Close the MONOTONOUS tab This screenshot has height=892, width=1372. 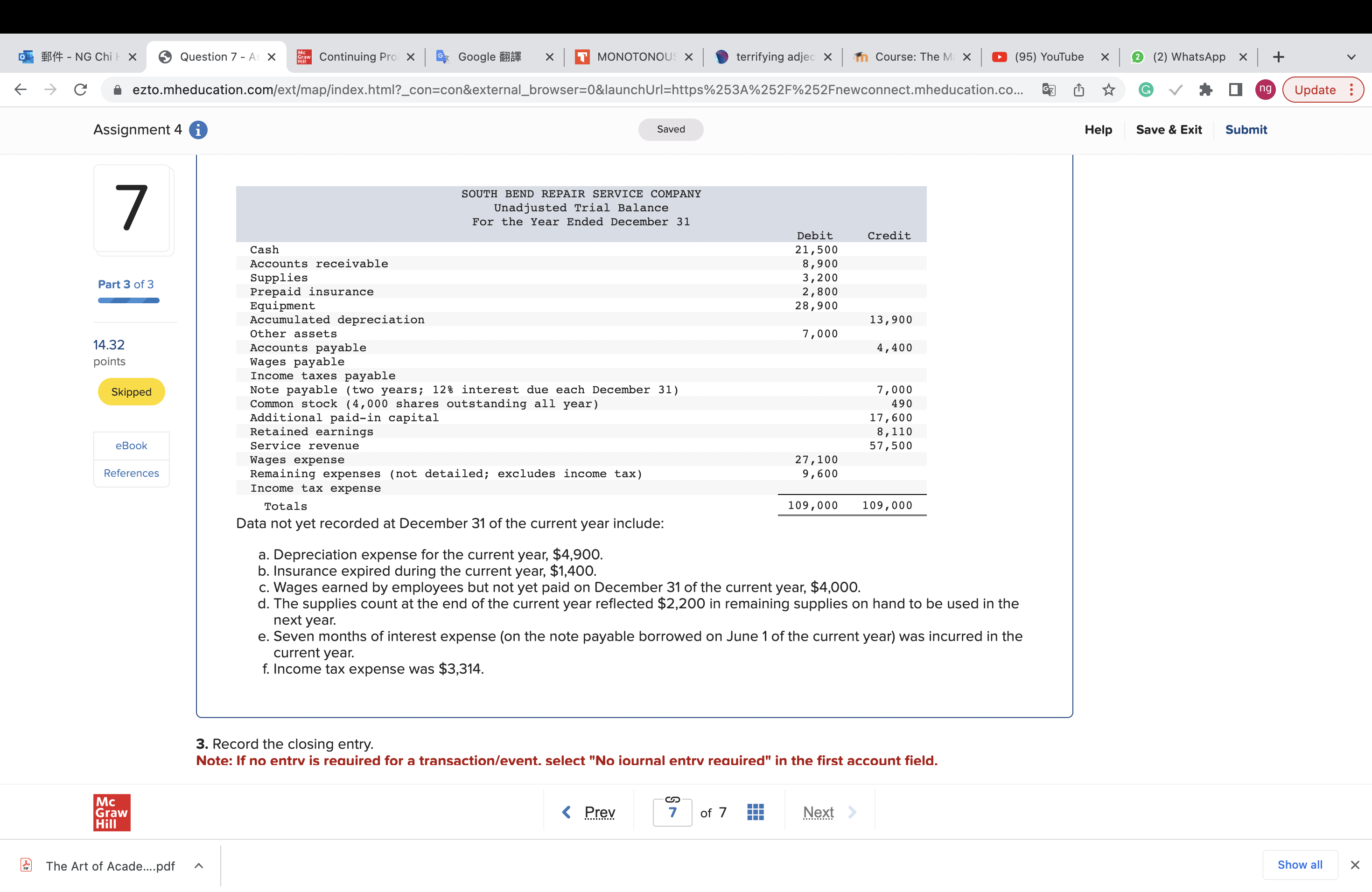(688, 57)
